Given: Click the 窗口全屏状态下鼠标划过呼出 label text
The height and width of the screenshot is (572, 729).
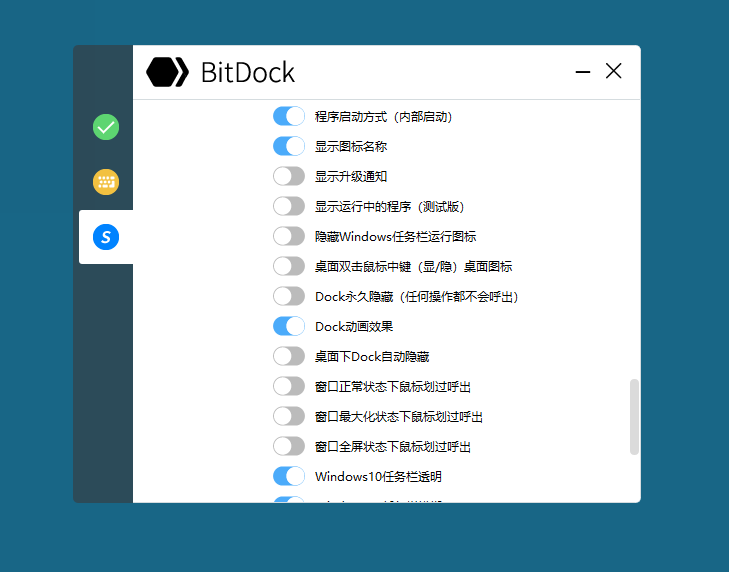Looking at the screenshot, I should tap(393, 446).
